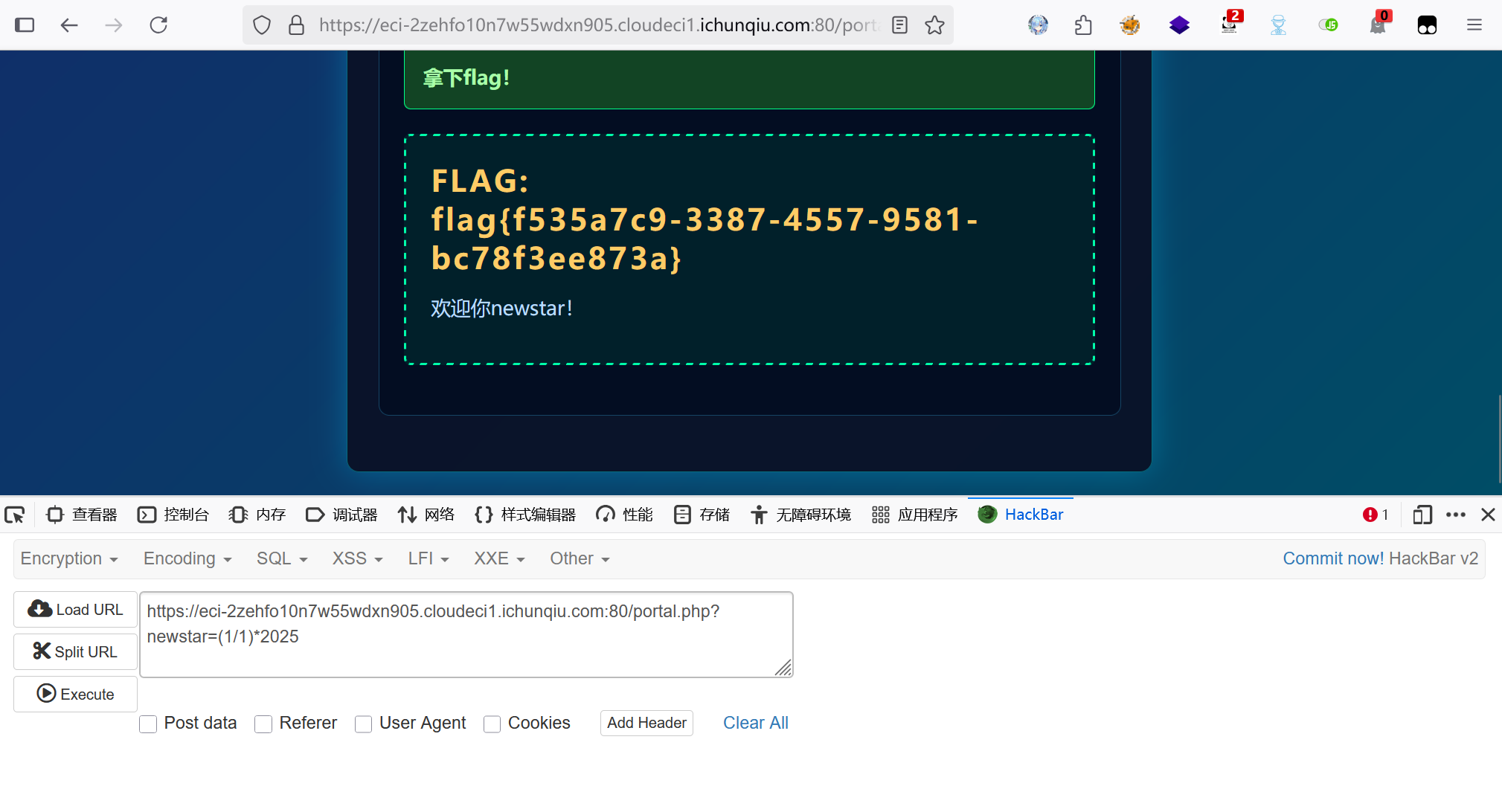Viewport: 1502px width, 812px height.
Task: Check the Cookies checkbox
Action: [x=492, y=724]
